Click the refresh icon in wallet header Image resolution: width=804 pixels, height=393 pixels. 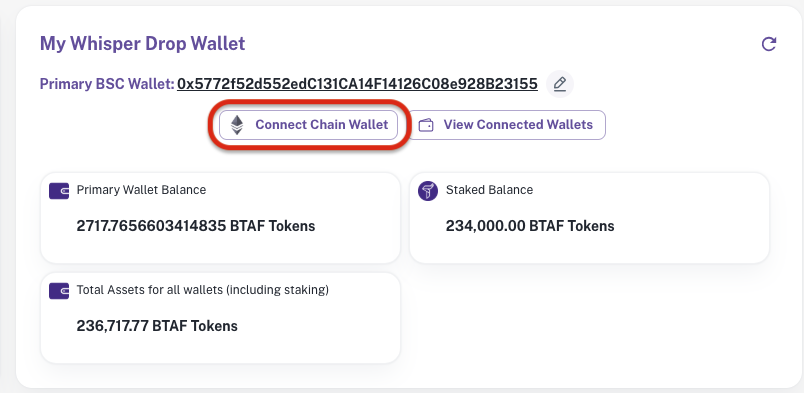(x=768, y=44)
